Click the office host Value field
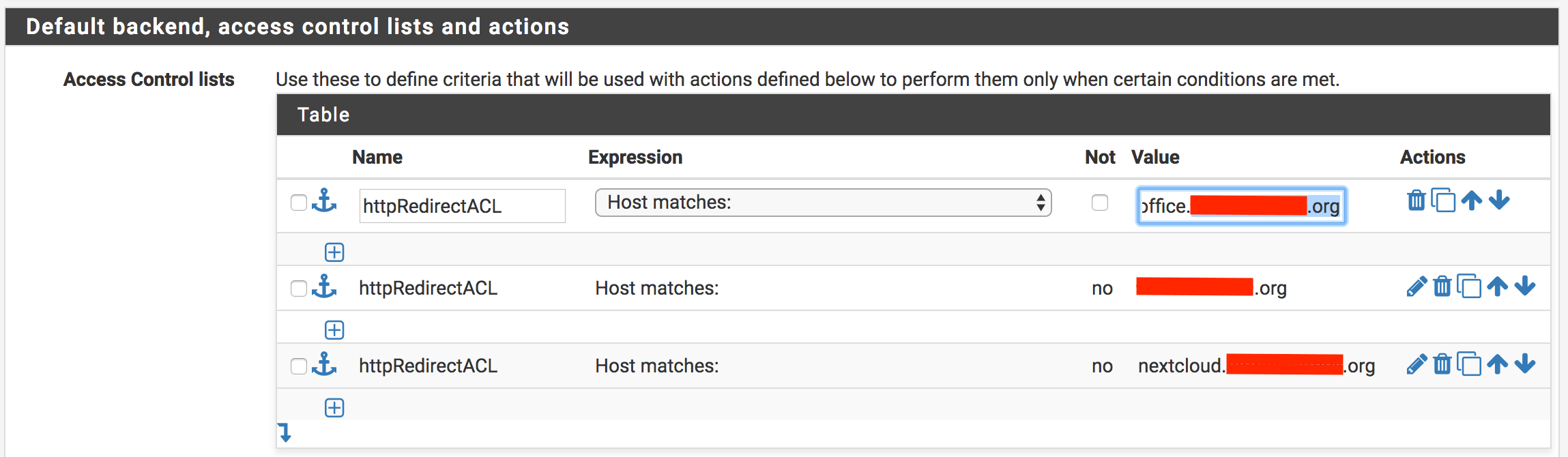Image resolution: width=1568 pixels, height=457 pixels. tap(1240, 205)
